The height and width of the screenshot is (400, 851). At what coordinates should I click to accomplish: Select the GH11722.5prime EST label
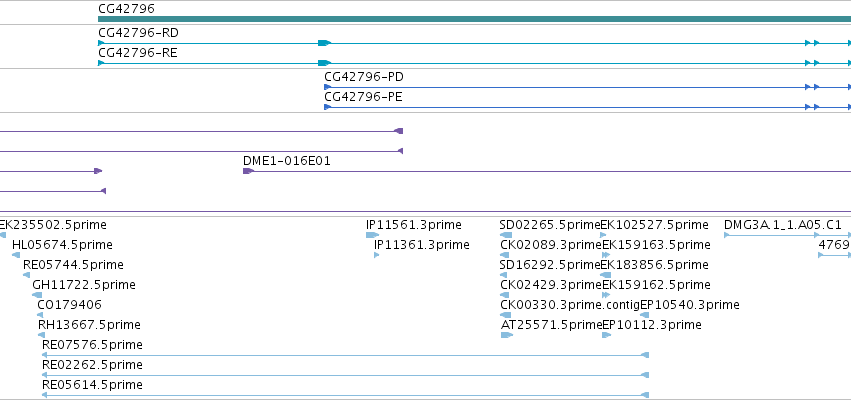[x=84, y=285]
